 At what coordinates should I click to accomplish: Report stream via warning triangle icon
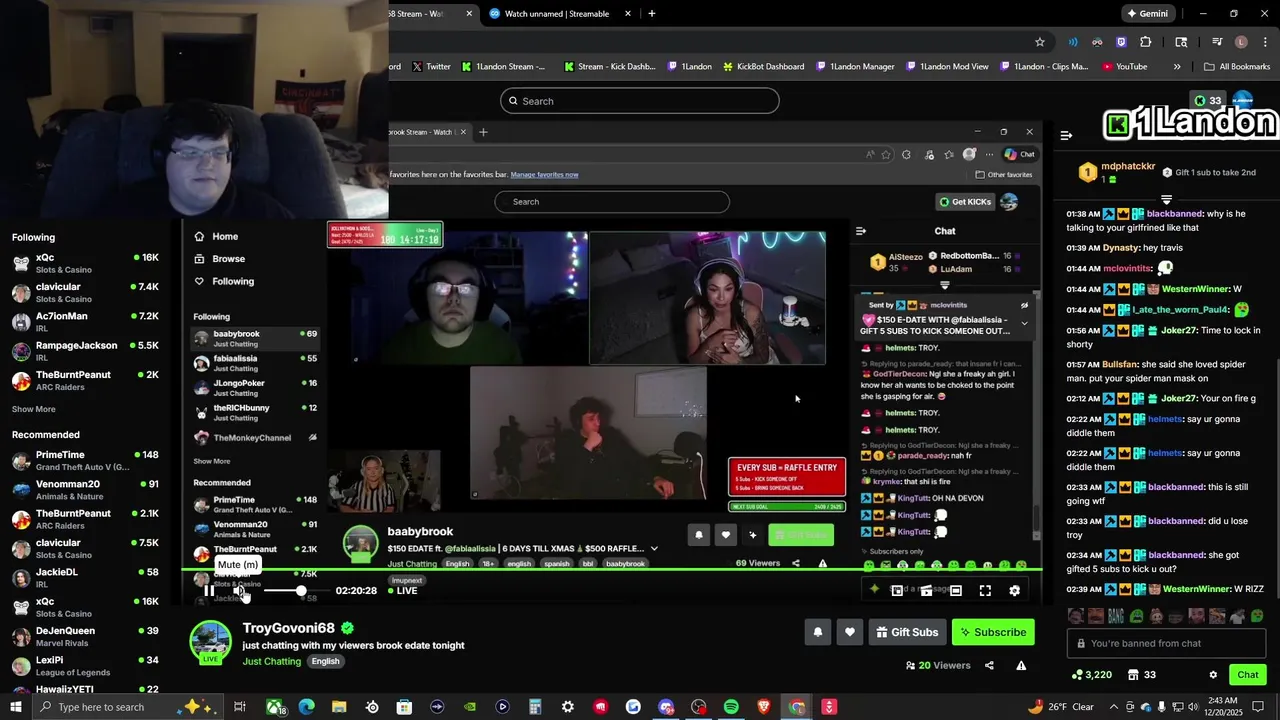coord(1021,665)
